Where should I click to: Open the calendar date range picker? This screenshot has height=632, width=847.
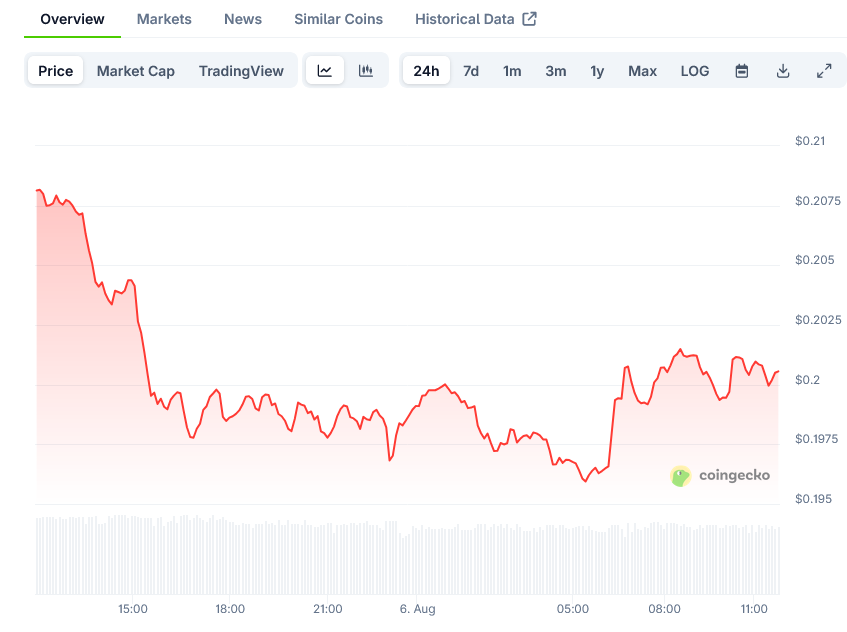[x=742, y=71]
